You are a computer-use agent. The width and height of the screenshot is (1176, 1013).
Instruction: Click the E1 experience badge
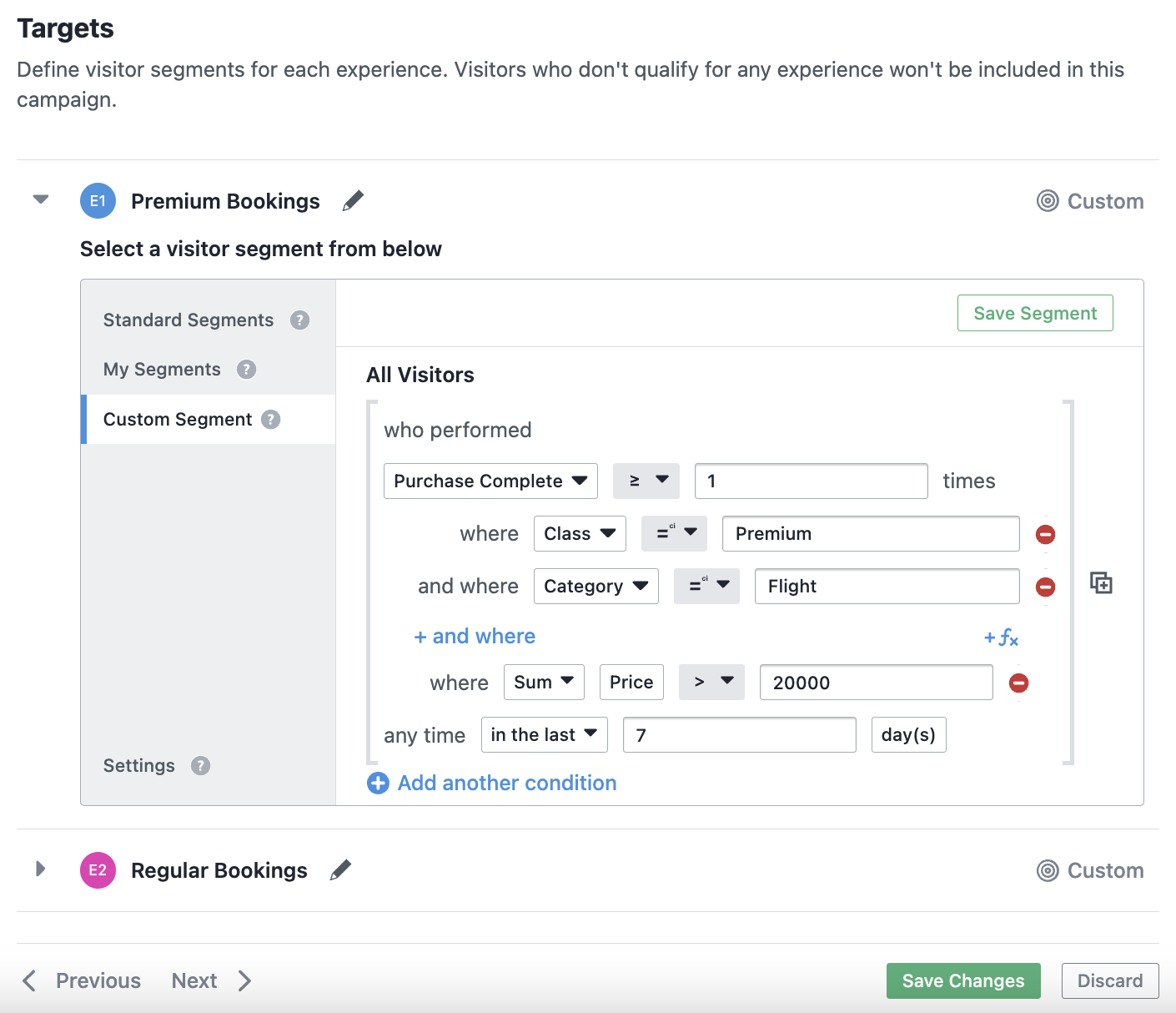point(98,201)
